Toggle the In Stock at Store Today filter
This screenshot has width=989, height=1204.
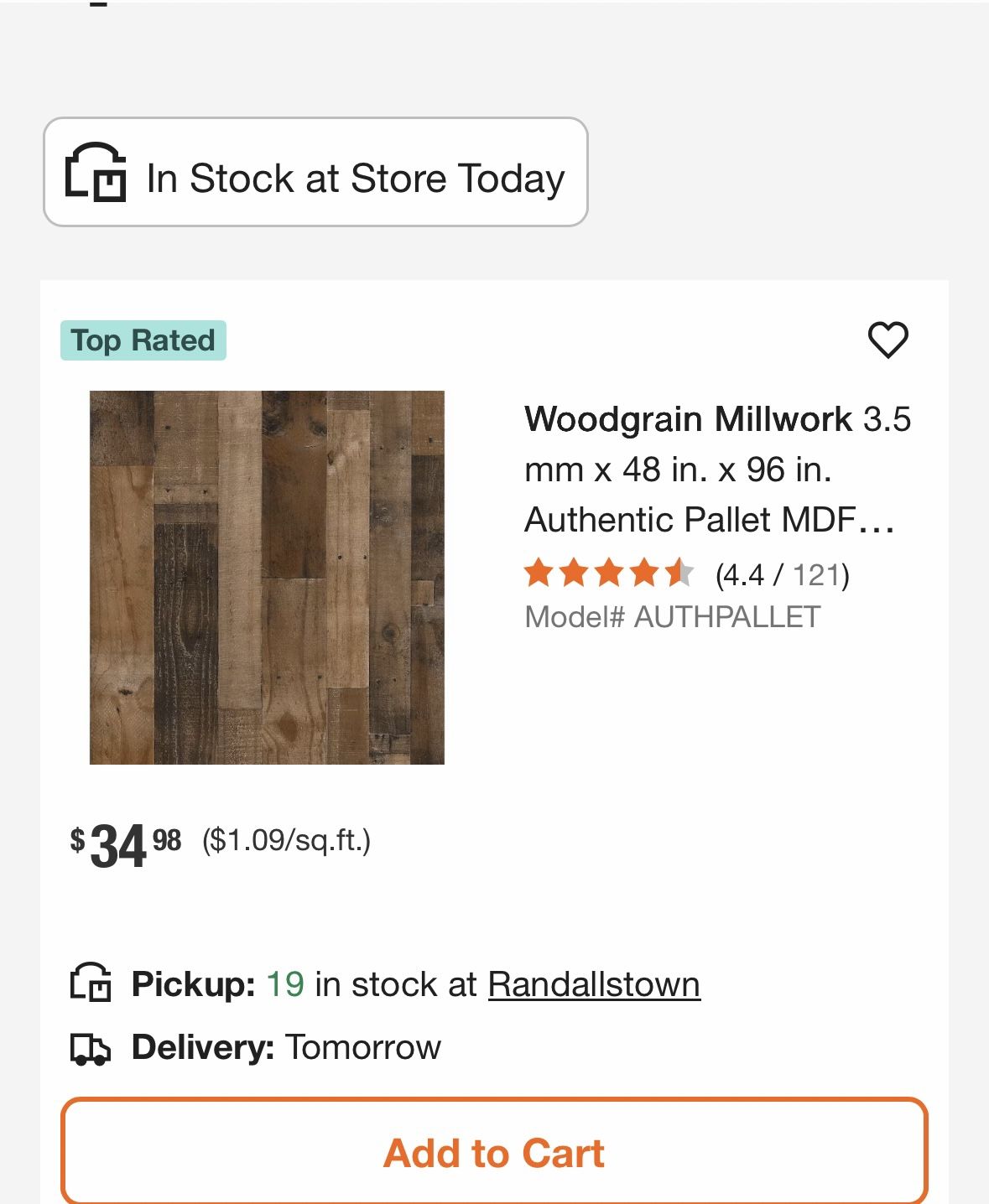click(x=315, y=170)
